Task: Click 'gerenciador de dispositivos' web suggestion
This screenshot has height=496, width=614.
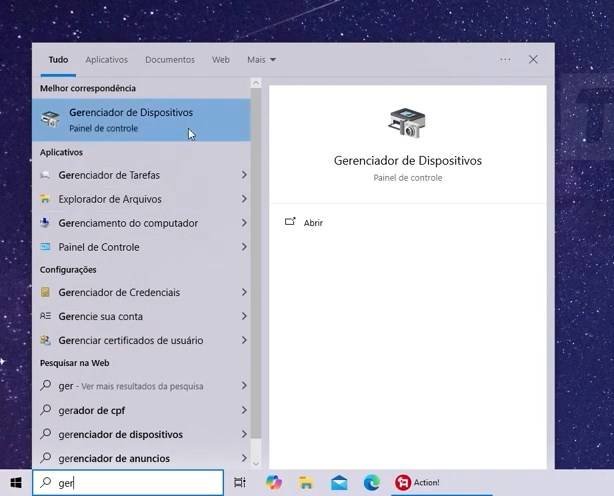Action: [x=141, y=434]
